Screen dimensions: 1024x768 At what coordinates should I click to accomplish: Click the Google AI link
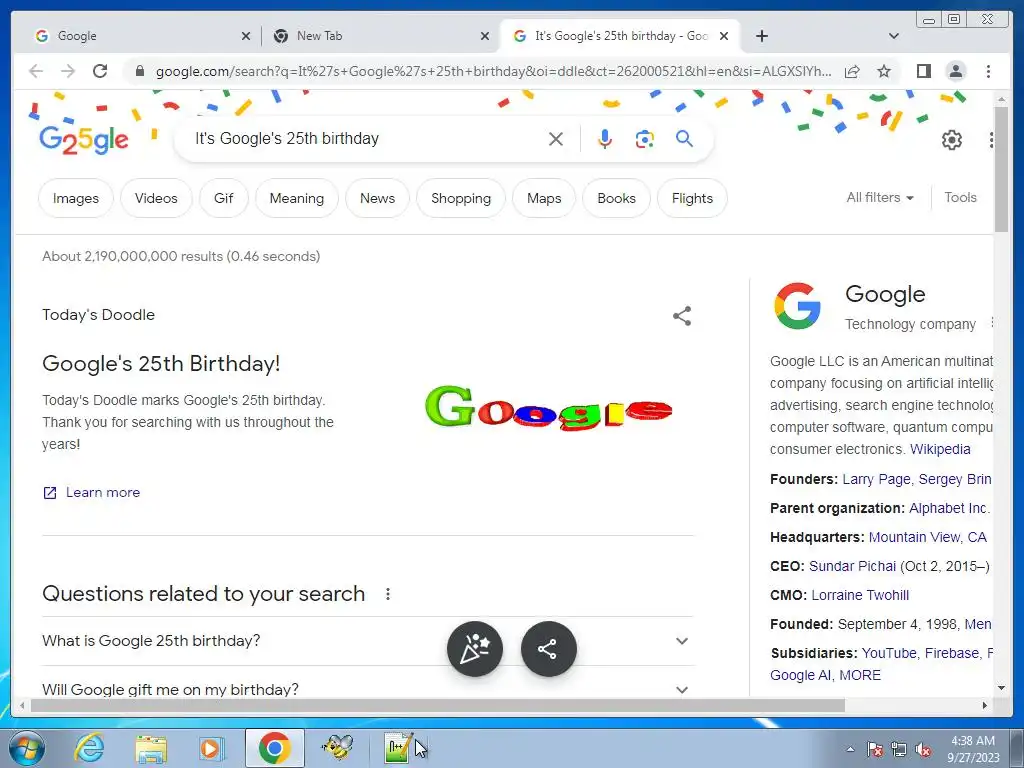click(801, 675)
